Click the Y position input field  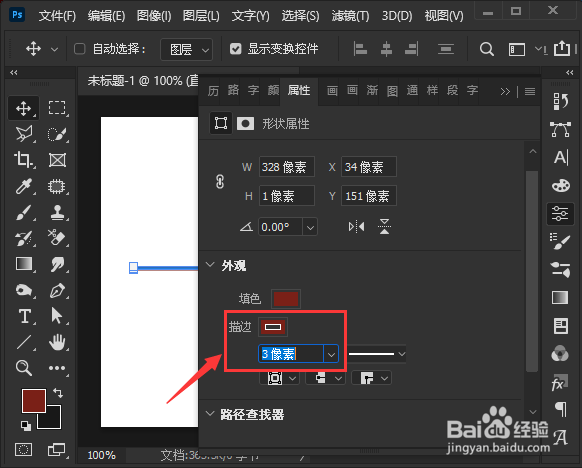pyautogui.click(x=369, y=196)
